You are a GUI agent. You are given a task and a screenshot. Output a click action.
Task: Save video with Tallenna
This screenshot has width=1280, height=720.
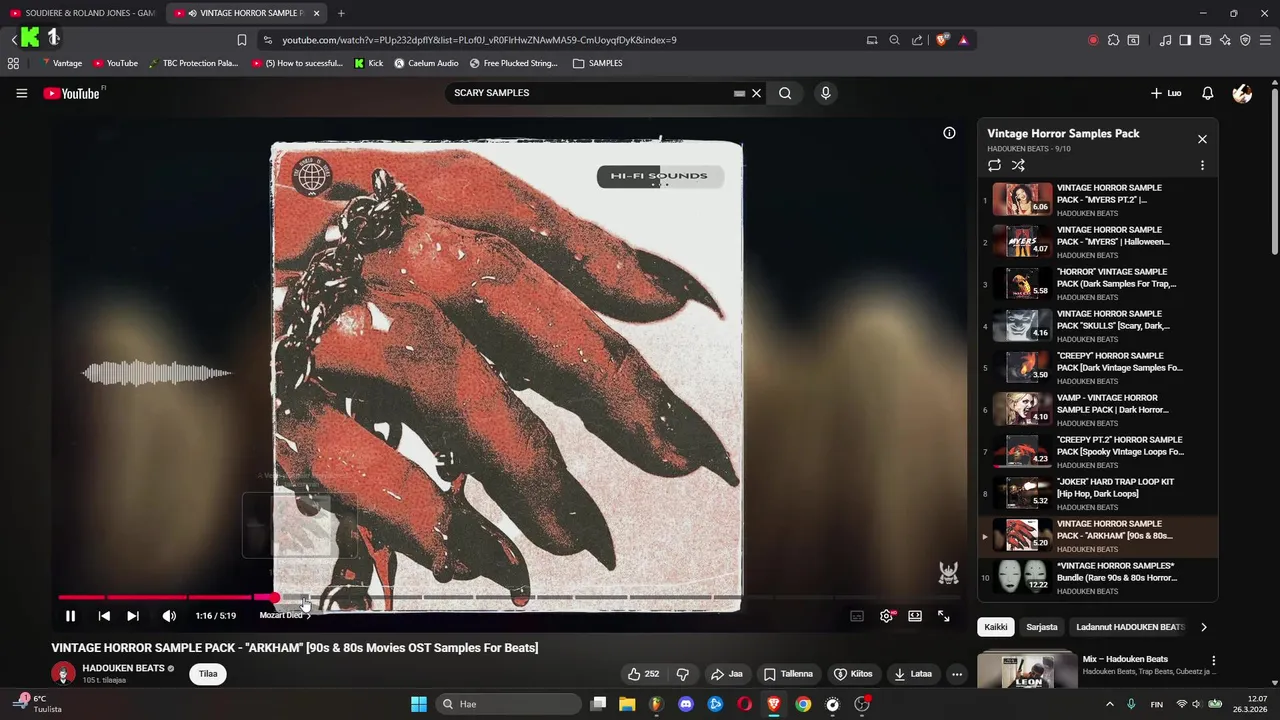[x=788, y=674]
